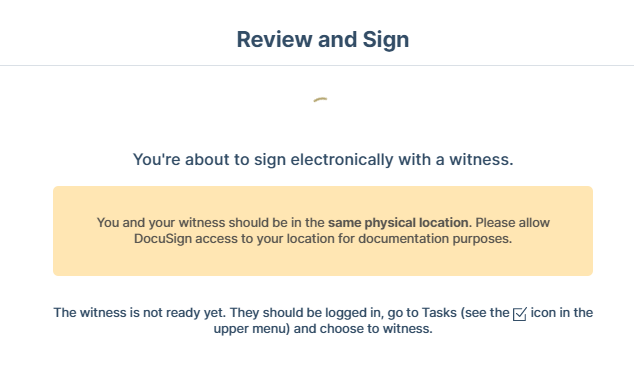Click the word electronically in the subtitle

(x=342, y=159)
